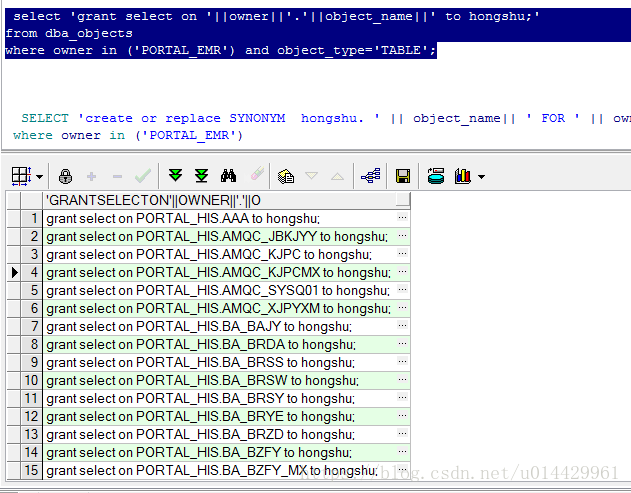Click SQL line 'from dba_objects' in editor

tap(69, 33)
